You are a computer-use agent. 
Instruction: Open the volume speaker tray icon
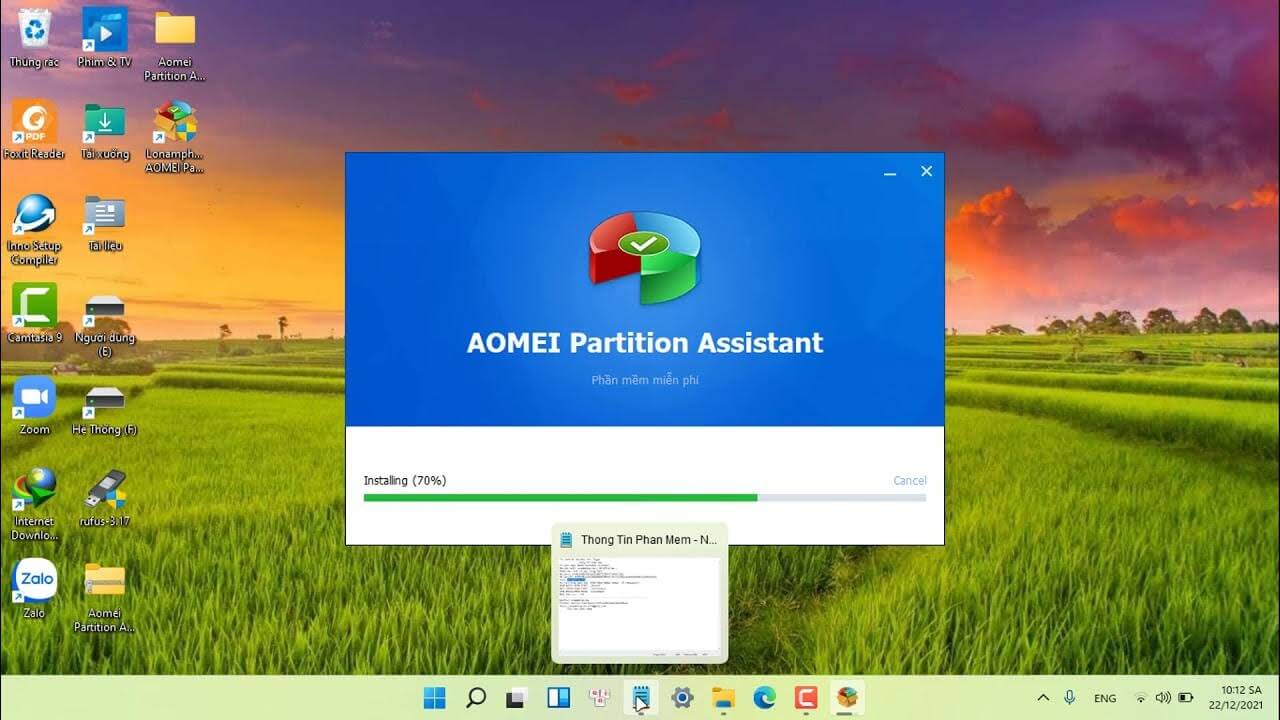[1162, 698]
